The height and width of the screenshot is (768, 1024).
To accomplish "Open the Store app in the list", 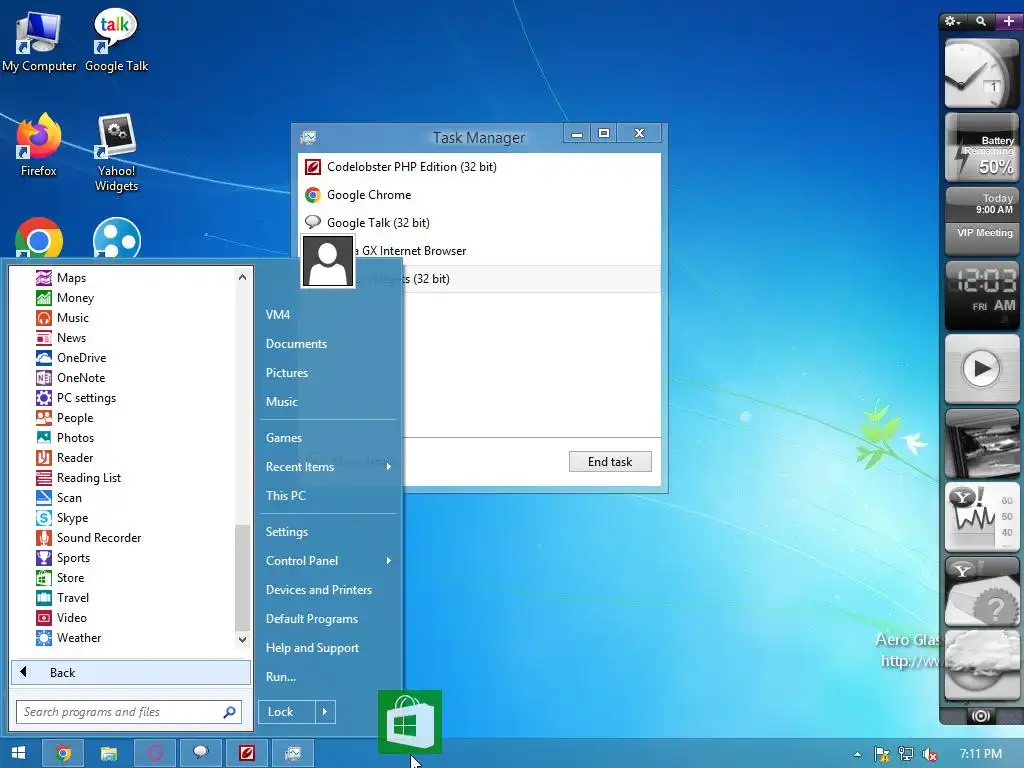I will pyautogui.click(x=60, y=578).
